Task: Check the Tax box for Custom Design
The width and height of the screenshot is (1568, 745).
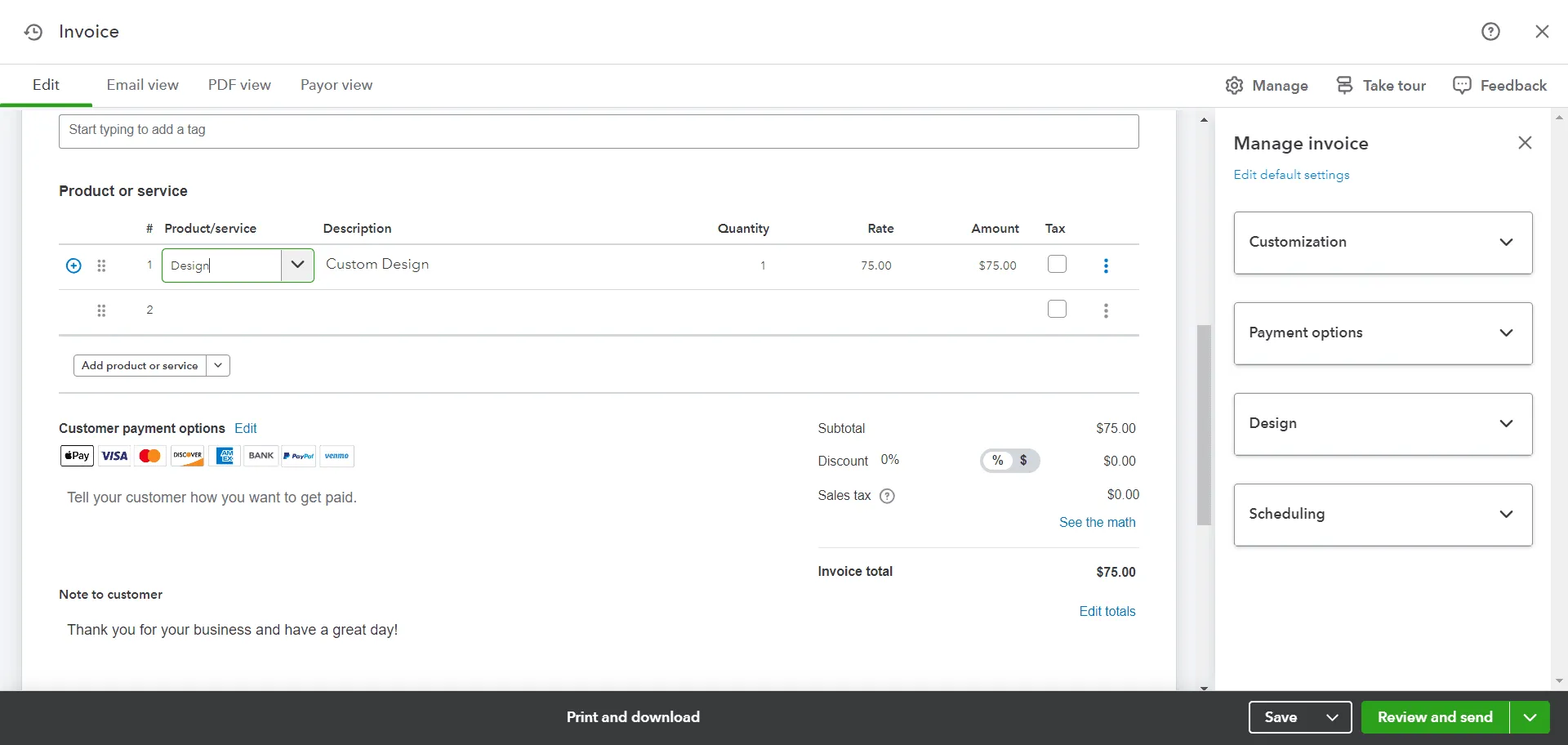Action: pyautogui.click(x=1057, y=264)
